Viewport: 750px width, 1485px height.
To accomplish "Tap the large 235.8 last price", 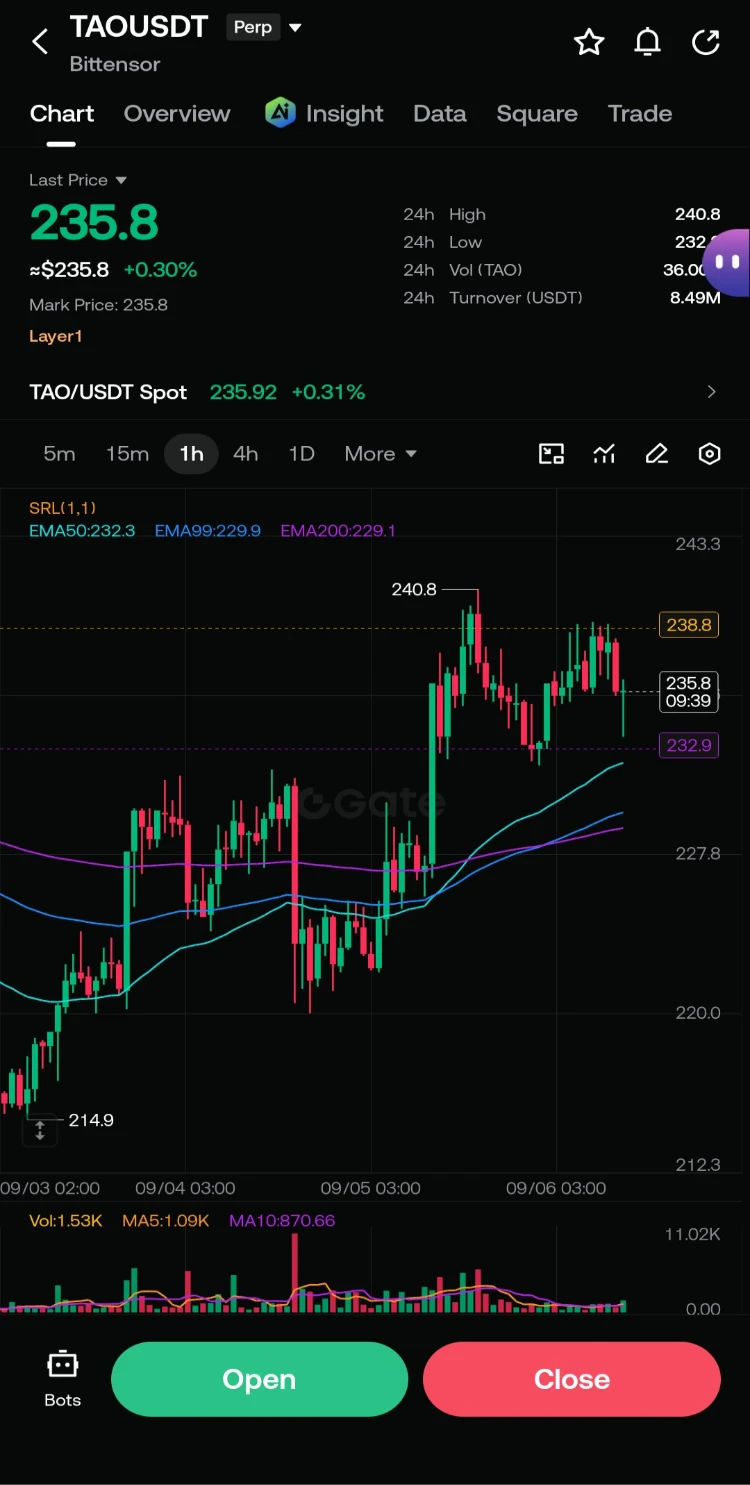I will (x=94, y=222).
